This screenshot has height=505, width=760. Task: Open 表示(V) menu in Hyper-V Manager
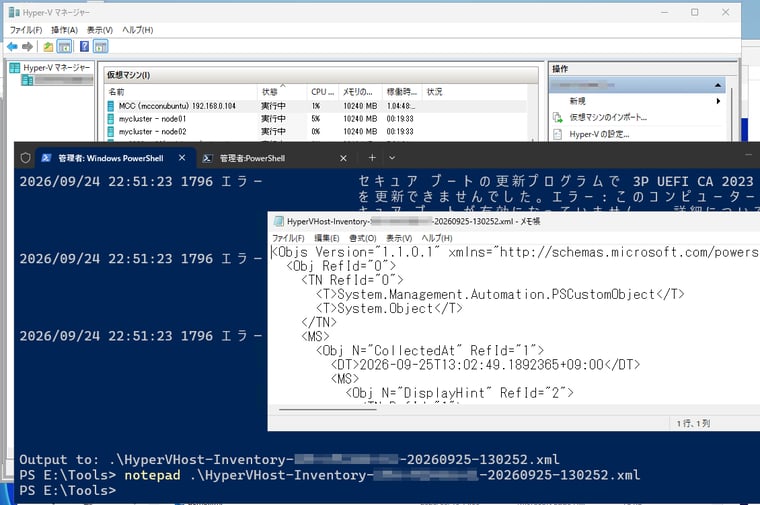[x=100, y=30]
